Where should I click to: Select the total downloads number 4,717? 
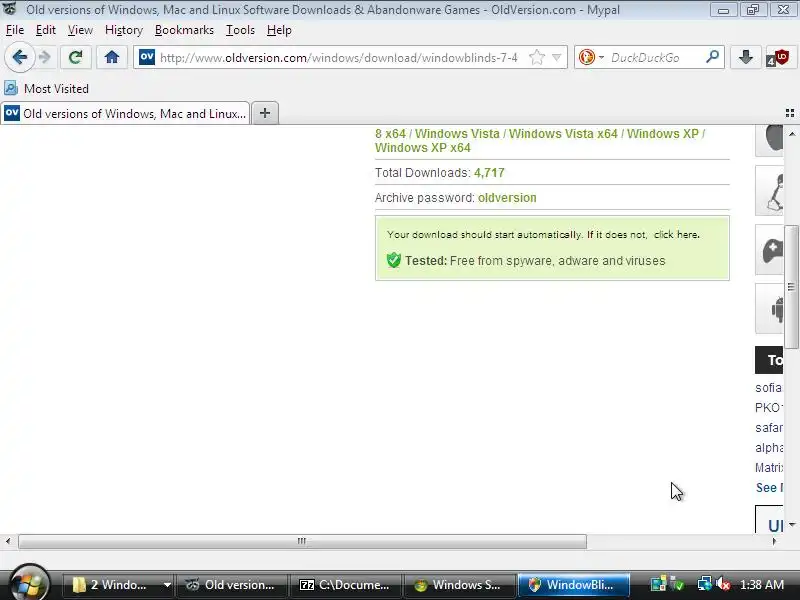[x=489, y=173]
